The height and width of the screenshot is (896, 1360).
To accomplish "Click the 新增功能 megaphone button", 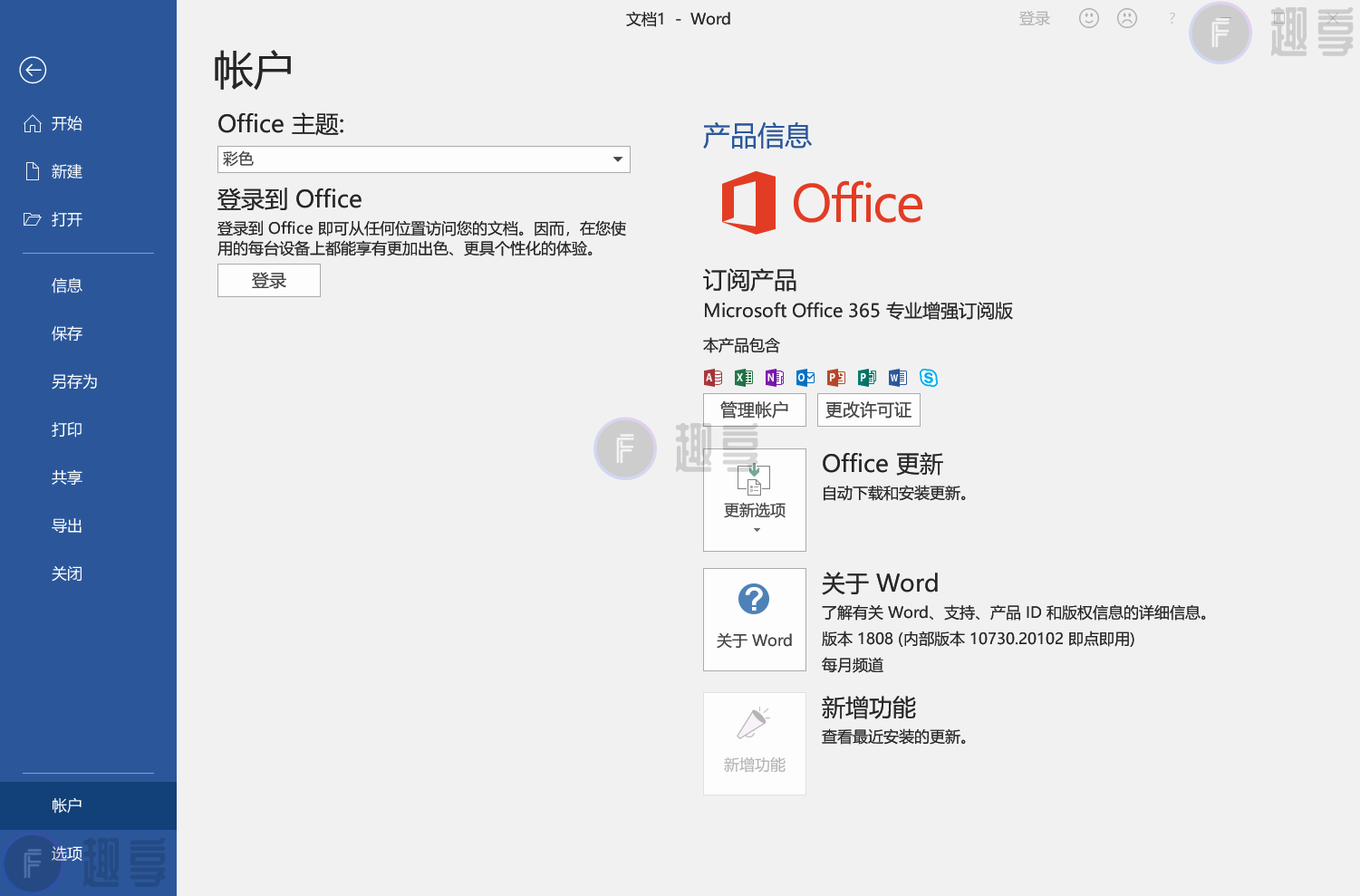I will point(755,744).
